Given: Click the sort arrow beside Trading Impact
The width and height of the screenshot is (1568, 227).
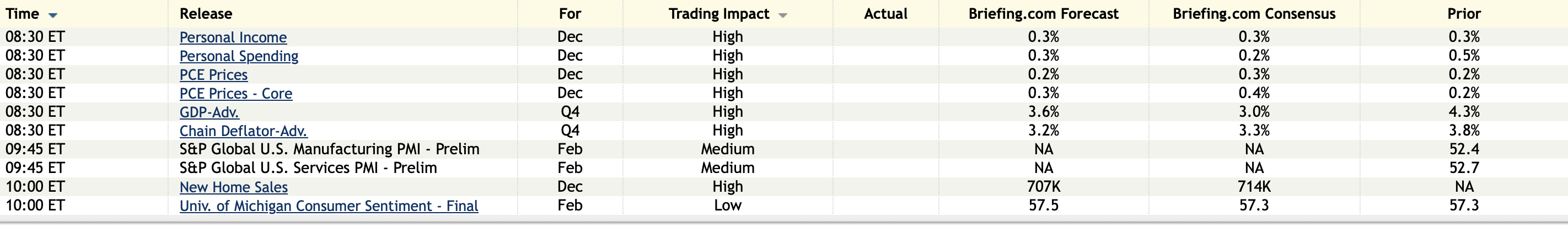Looking at the screenshot, I should (x=783, y=15).
